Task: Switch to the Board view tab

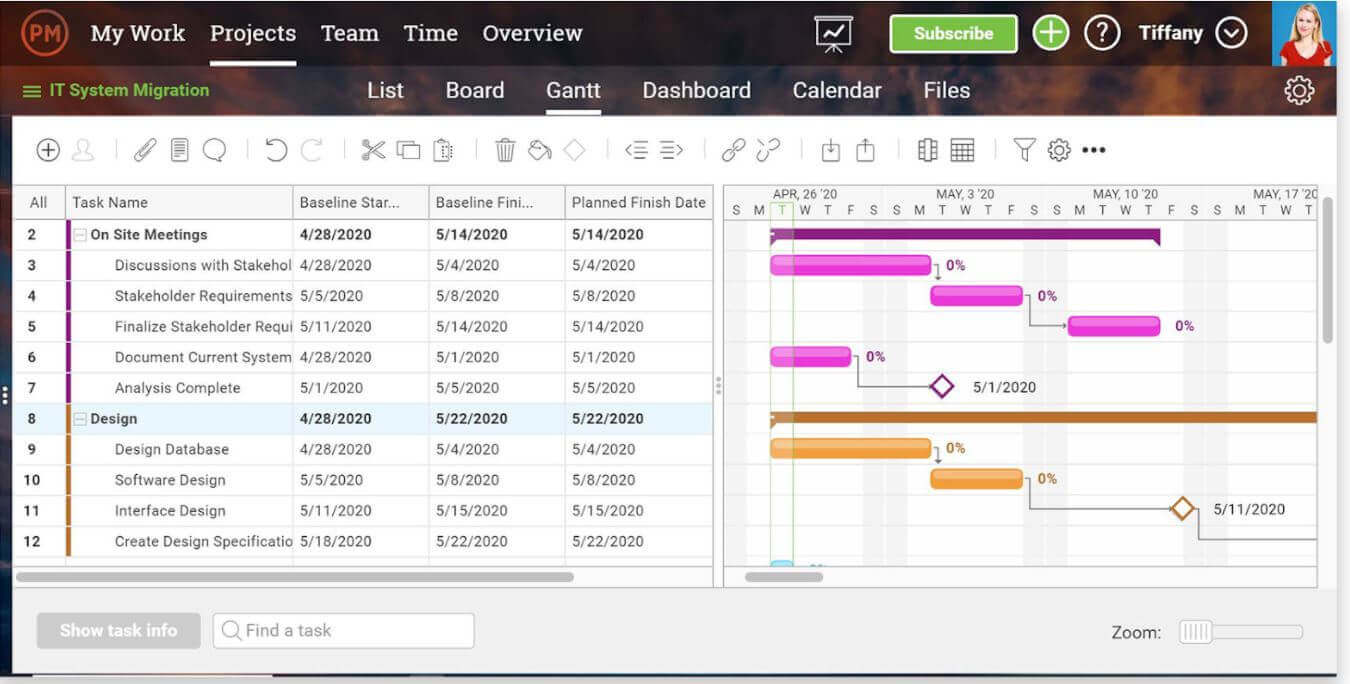Action: (x=474, y=90)
